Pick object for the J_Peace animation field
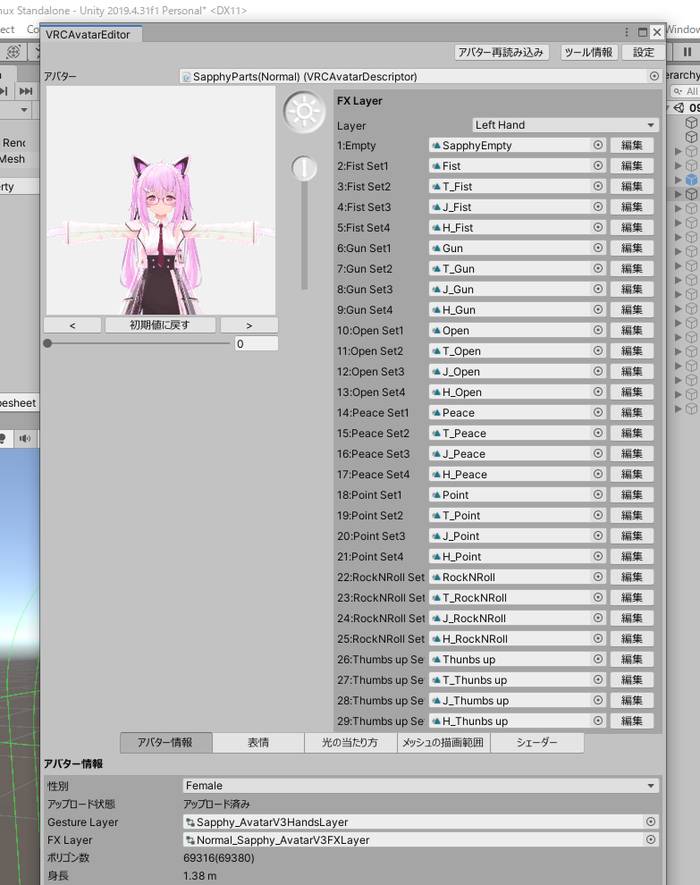This screenshot has height=885, width=700. point(598,454)
